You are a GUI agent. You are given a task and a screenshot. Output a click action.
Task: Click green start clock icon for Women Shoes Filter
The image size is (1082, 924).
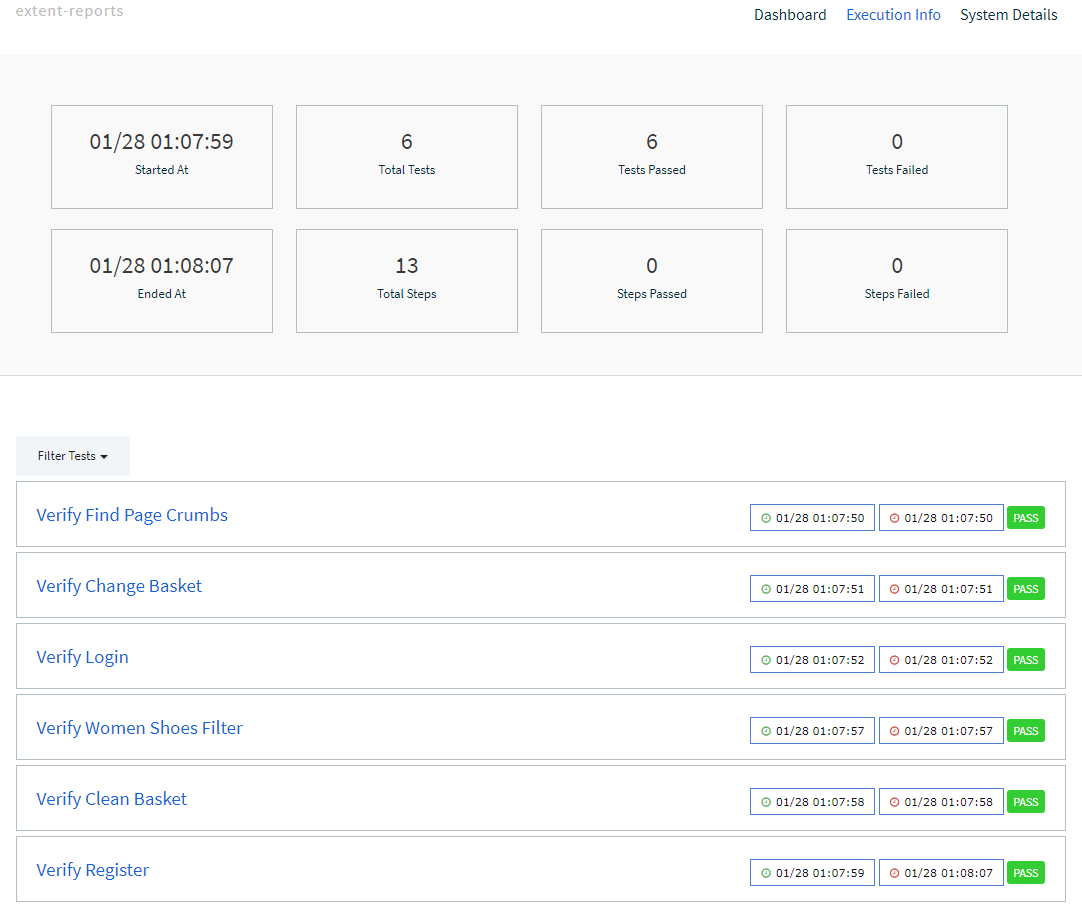tap(766, 731)
